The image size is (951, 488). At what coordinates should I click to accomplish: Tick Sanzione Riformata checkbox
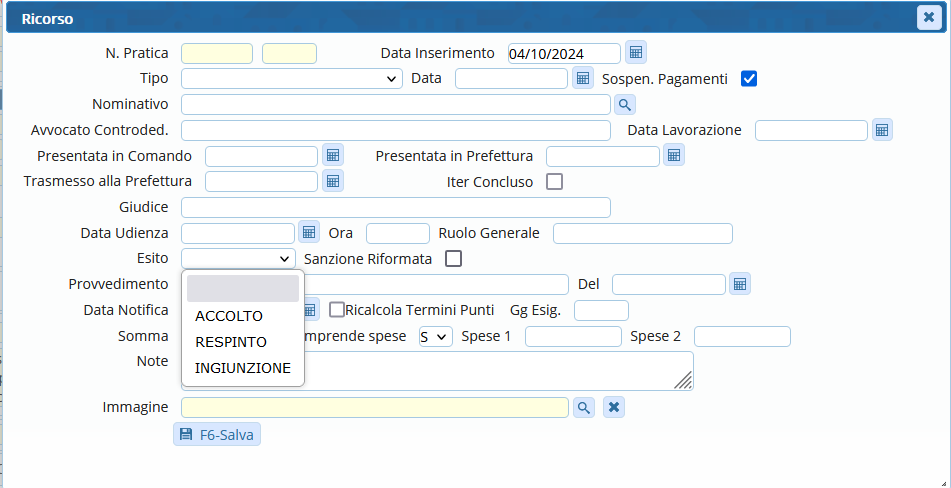point(453,259)
